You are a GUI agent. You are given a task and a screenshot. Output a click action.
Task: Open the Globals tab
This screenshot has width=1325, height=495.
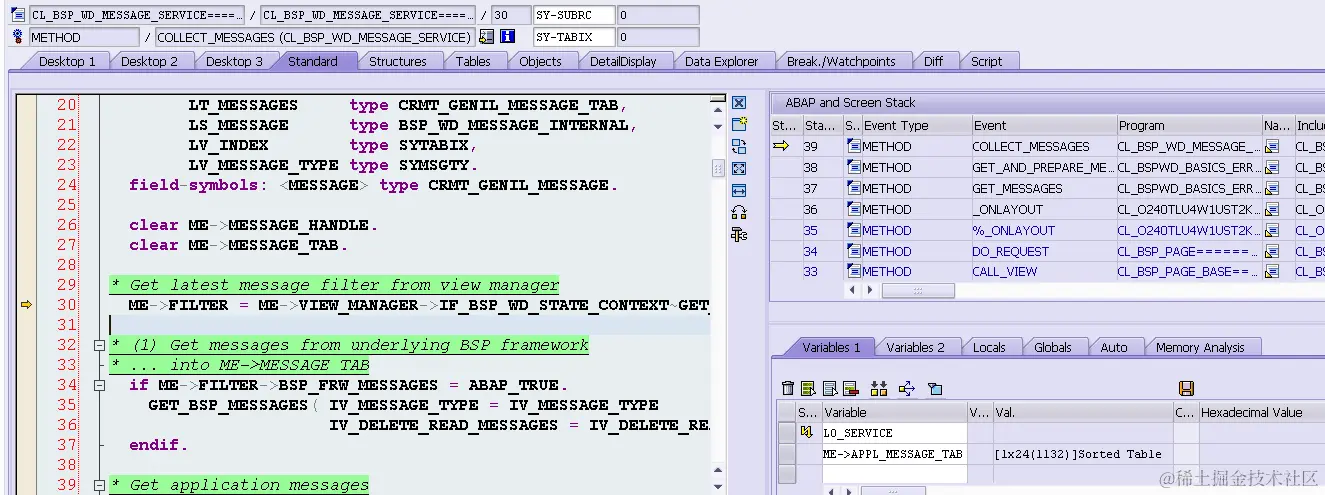1052,347
